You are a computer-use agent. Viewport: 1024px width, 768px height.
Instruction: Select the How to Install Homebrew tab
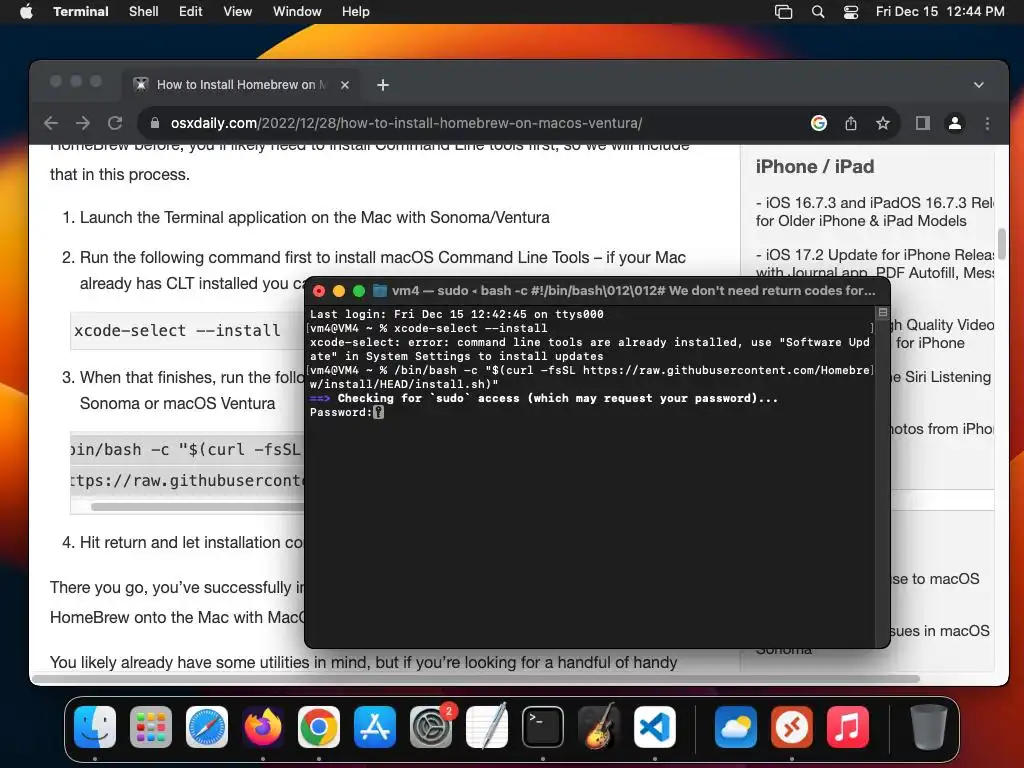point(242,85)
